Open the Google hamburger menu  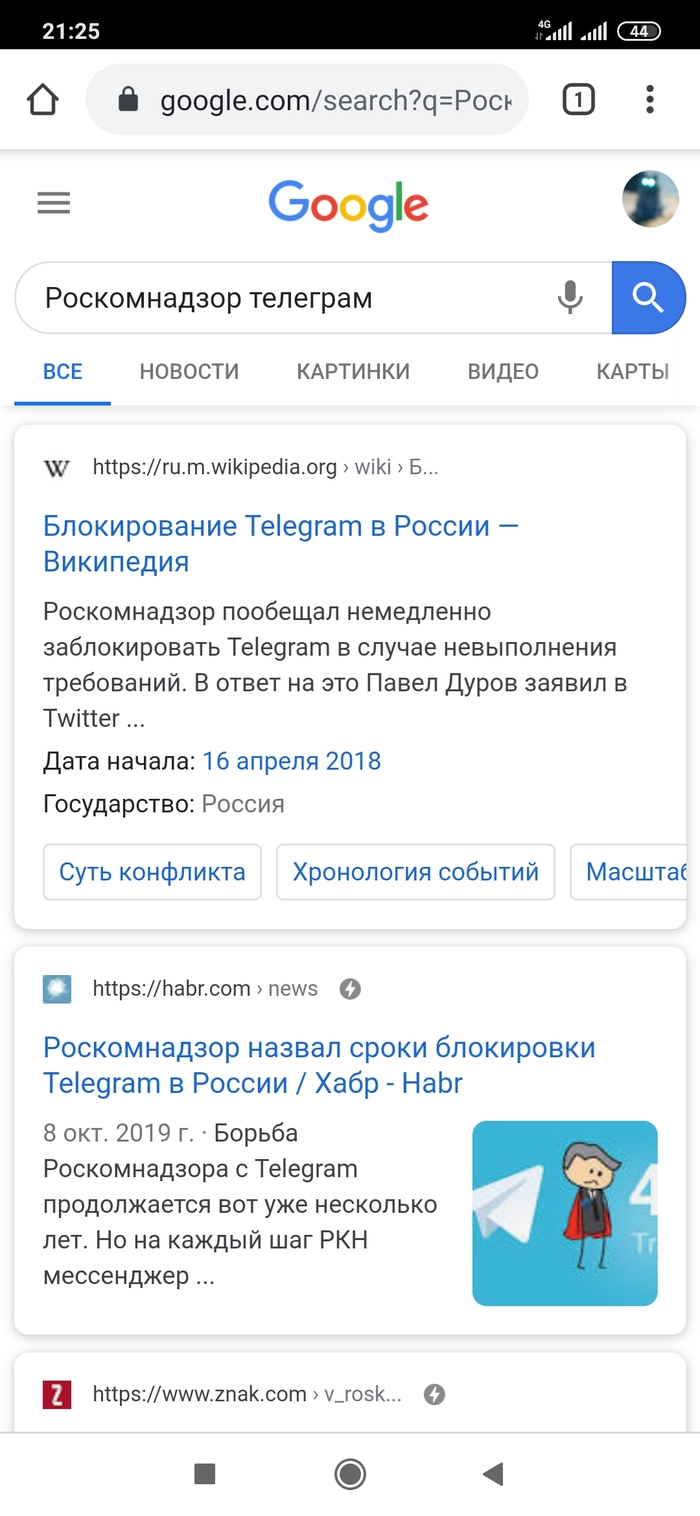(x=54, y=204)
